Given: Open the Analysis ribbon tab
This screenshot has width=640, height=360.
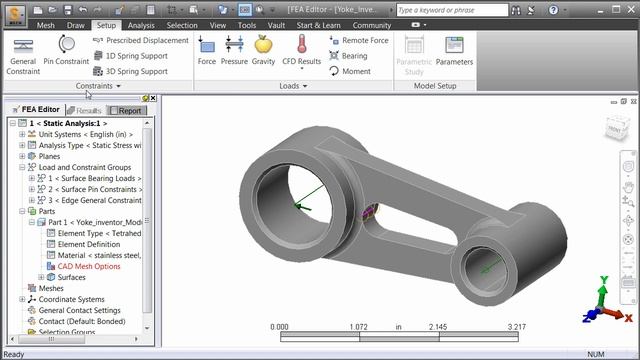Looking at the screenshot, I should [141, 25].
